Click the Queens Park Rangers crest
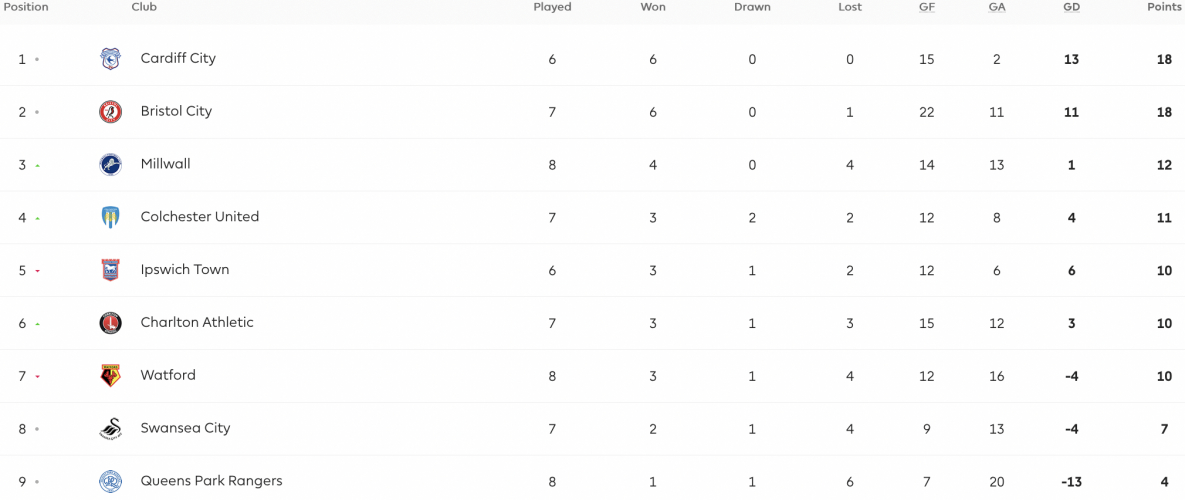The width and height of the screenshot is (1185, 500). [110, 482]
